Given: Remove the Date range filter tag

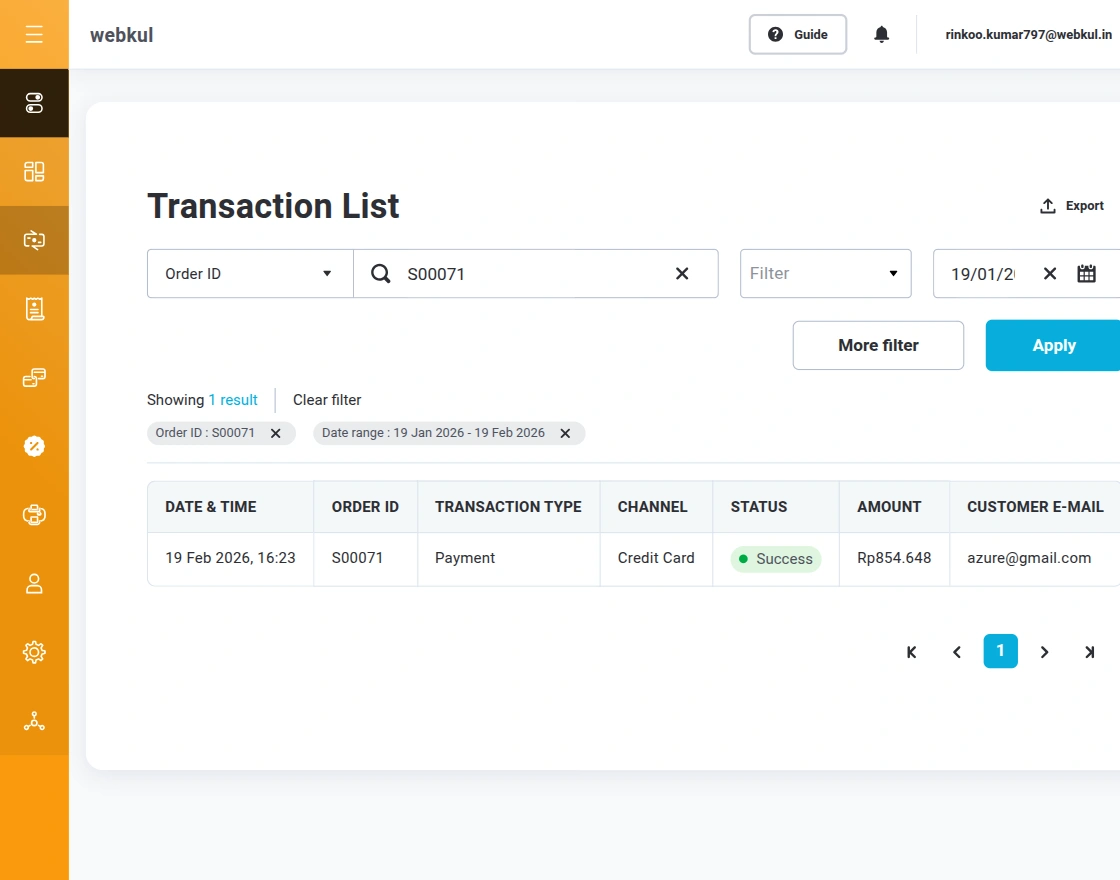Looking at the screenshot, I should point(566,433).
